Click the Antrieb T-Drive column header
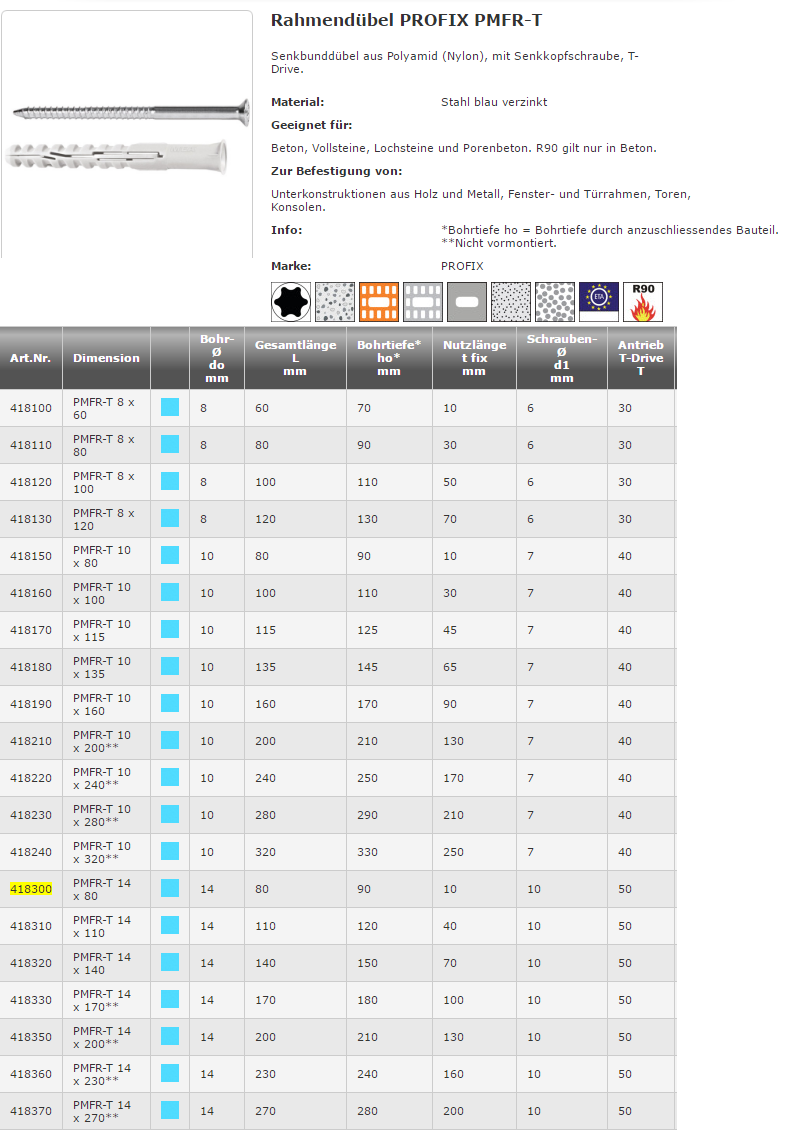791x1137 pixels. 640,357
